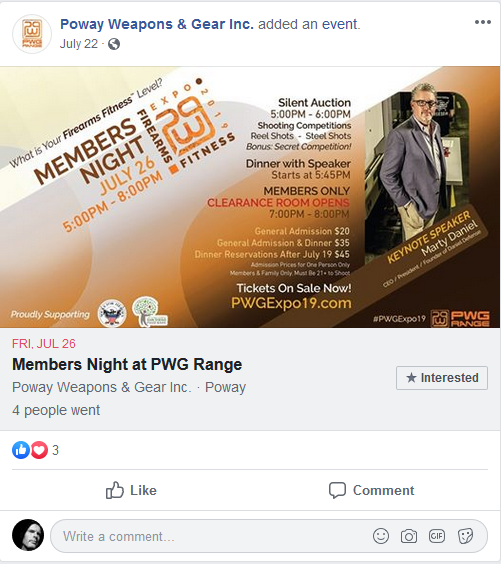Like the event post
Screen dimensions: 501x564
coord(131,490)
